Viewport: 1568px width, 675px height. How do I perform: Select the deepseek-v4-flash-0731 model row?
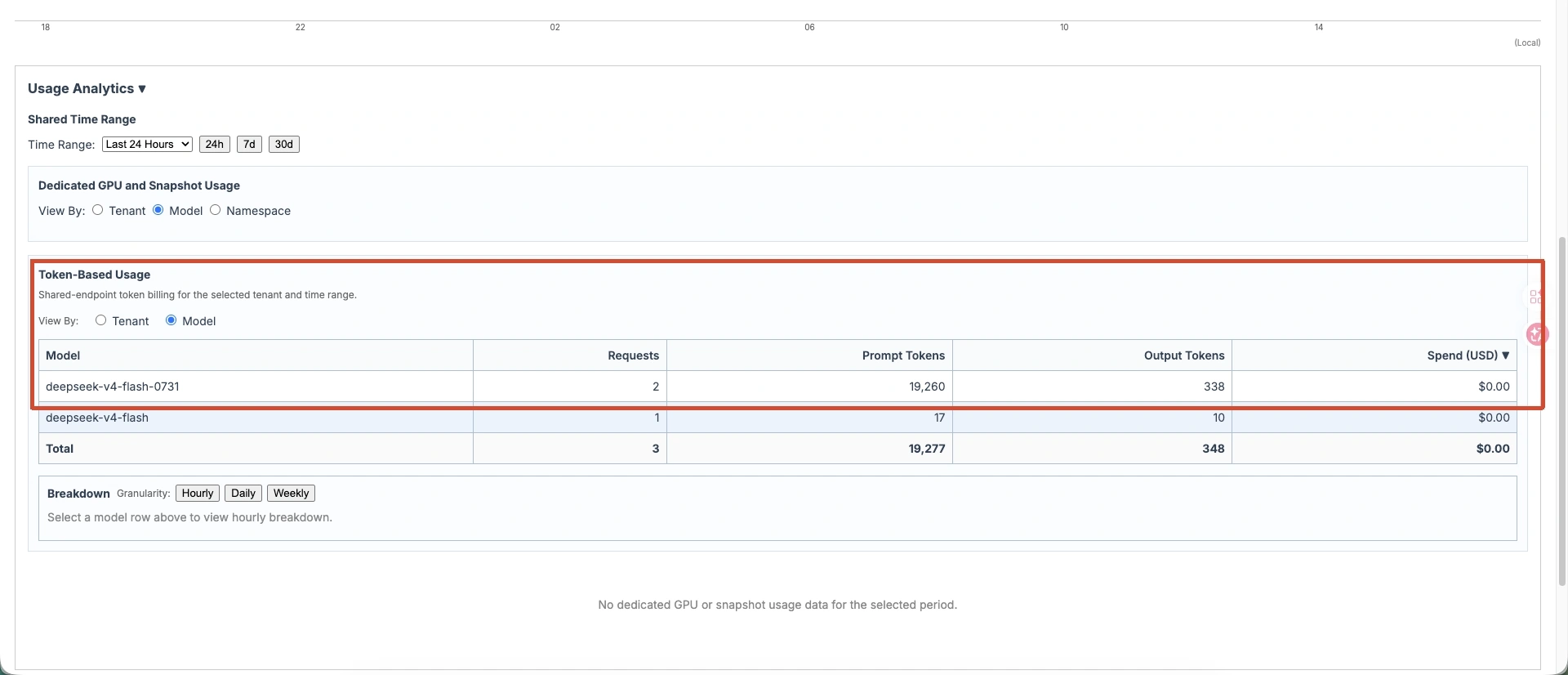777,387
